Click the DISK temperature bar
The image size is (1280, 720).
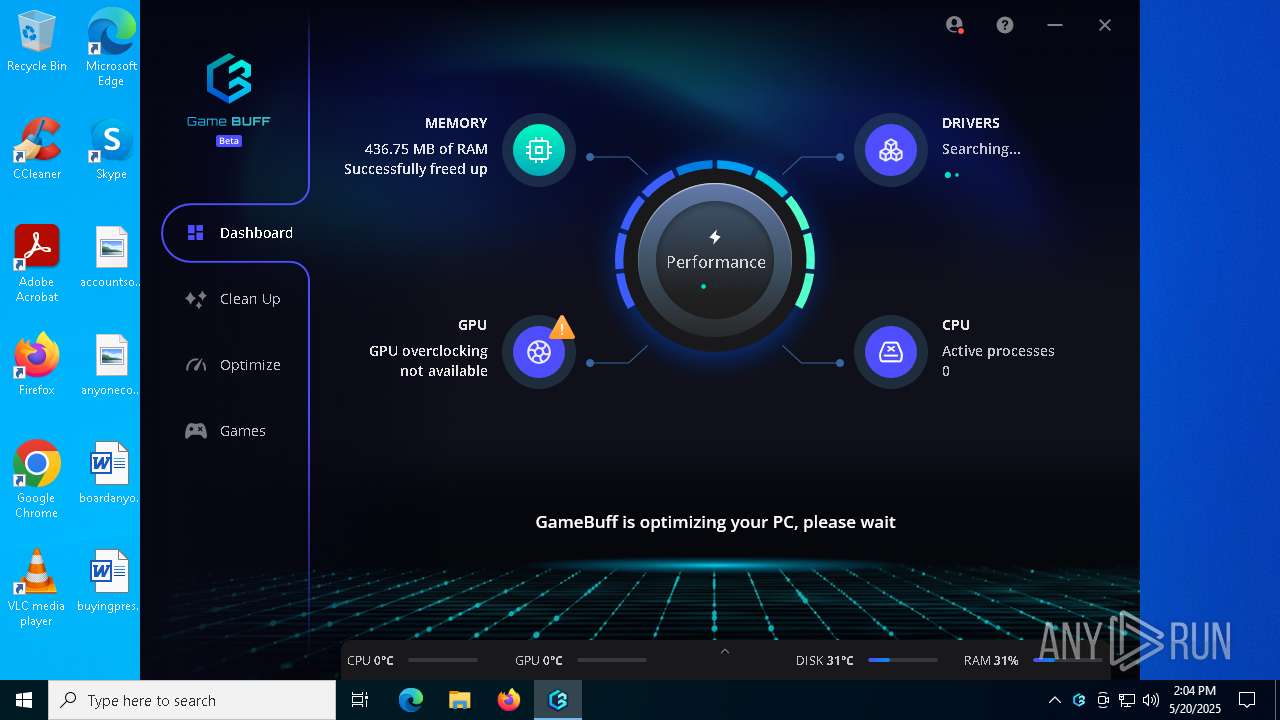(x=903, y=660)
